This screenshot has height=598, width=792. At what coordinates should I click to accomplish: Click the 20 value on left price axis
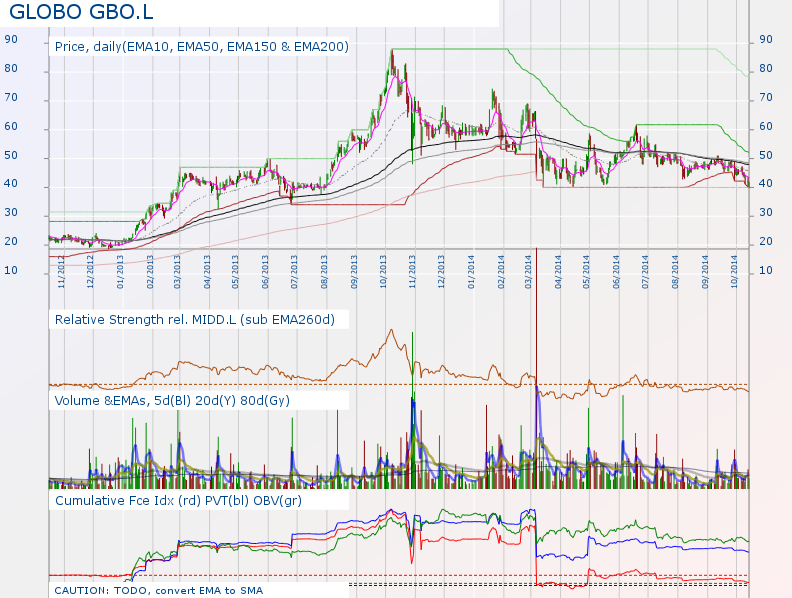pos(11,241)
